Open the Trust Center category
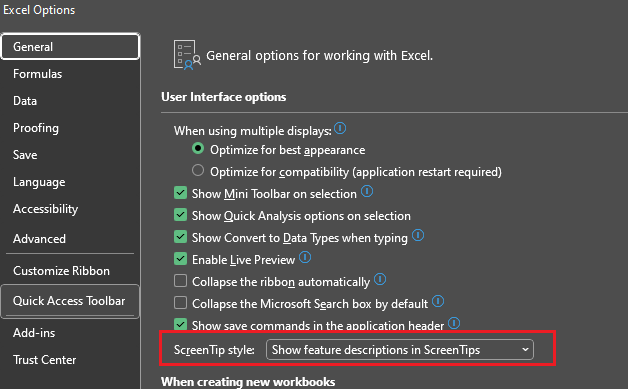 click(70, 360)
